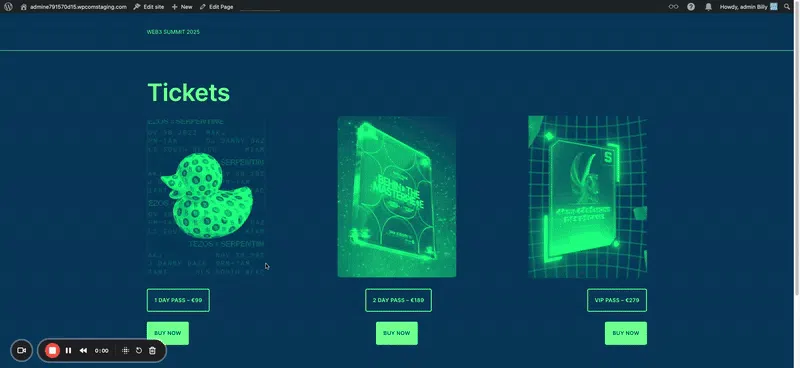Toggle the camera bubble in recorder
Screen dimensions: 800x368
21,351
